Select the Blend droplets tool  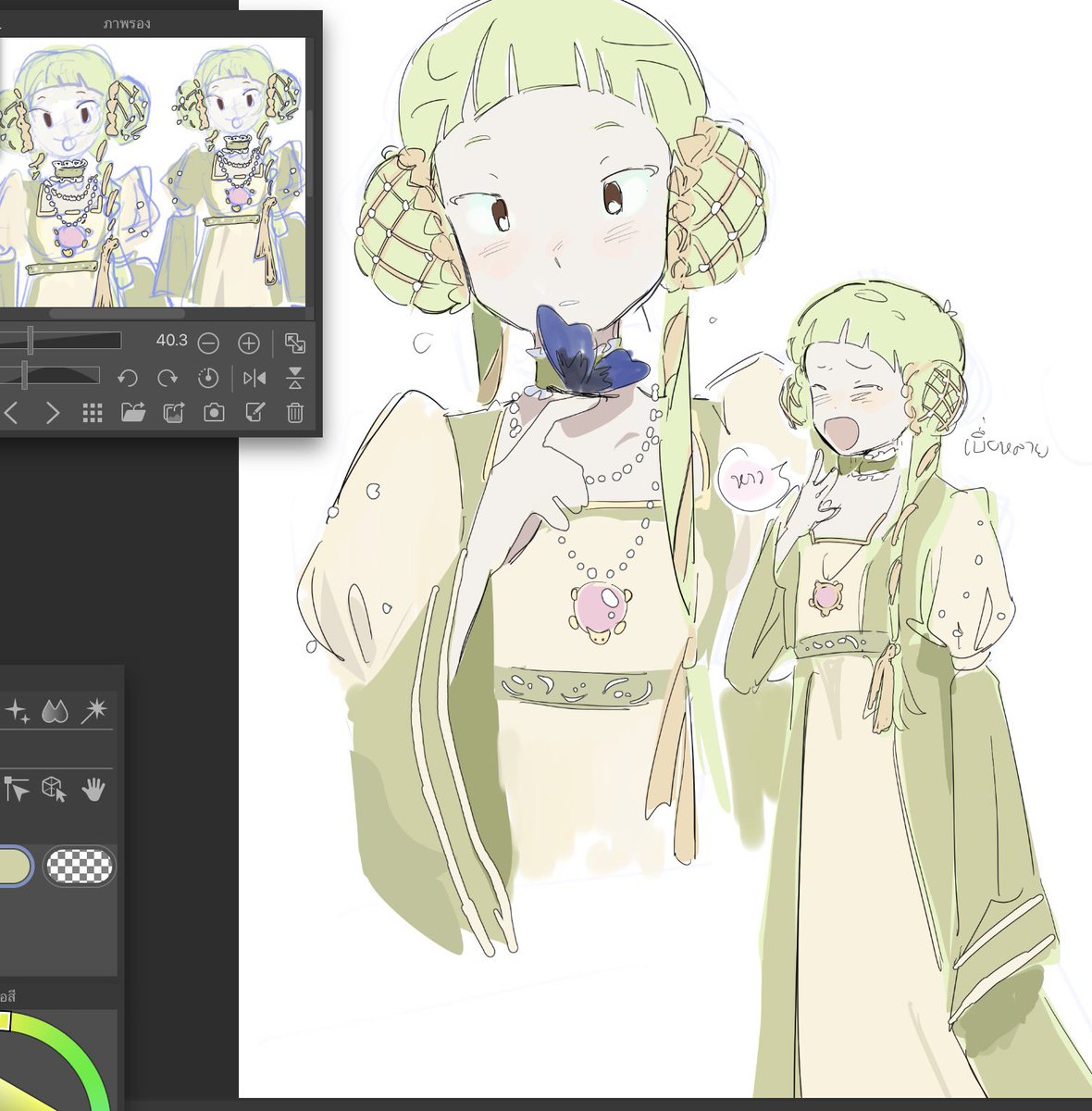[x=56, y=711]
